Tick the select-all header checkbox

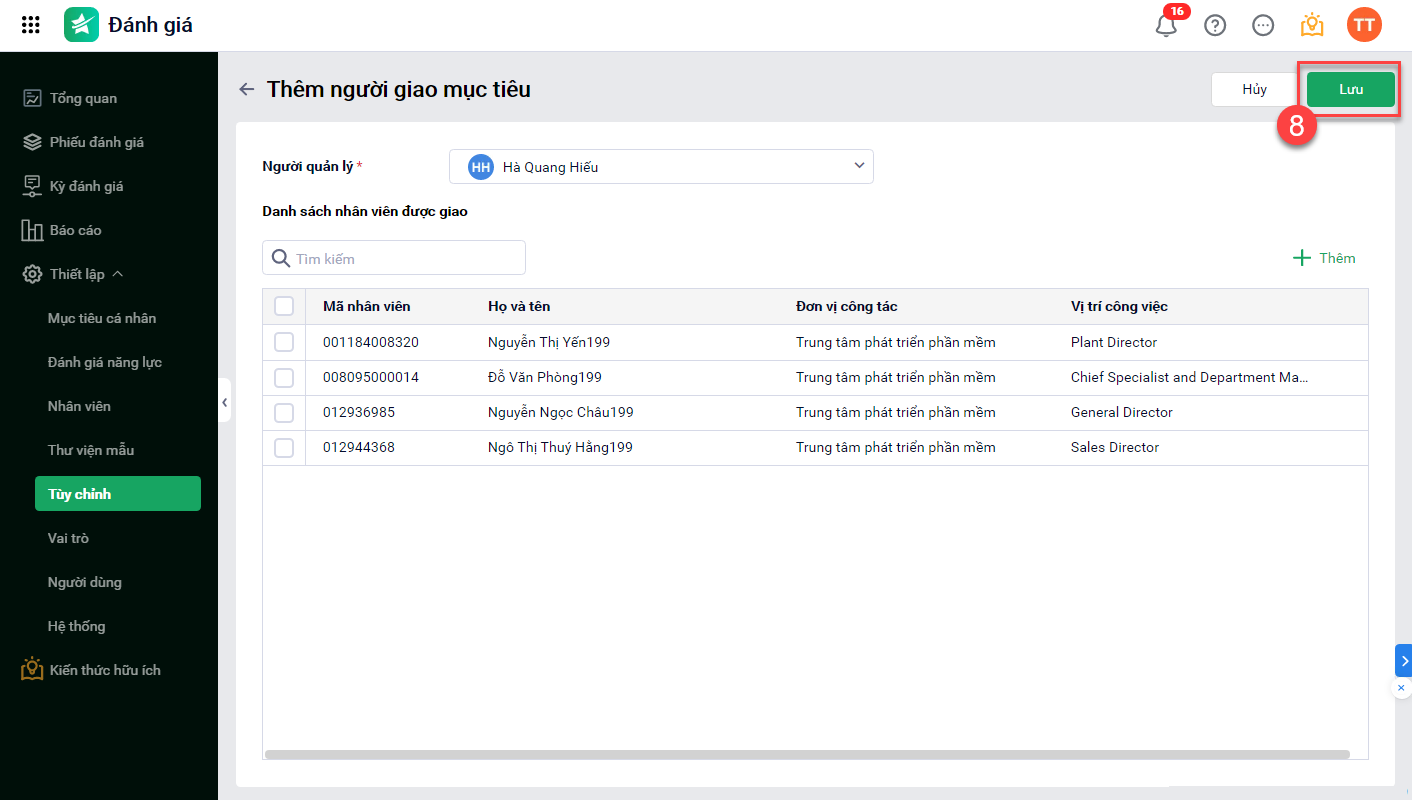tap(284, 306)
